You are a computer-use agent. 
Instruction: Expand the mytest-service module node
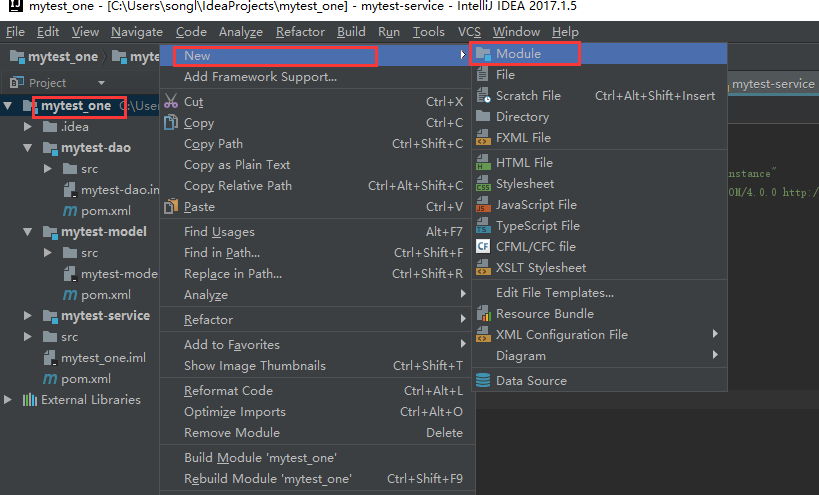click(x=28, y=316)
